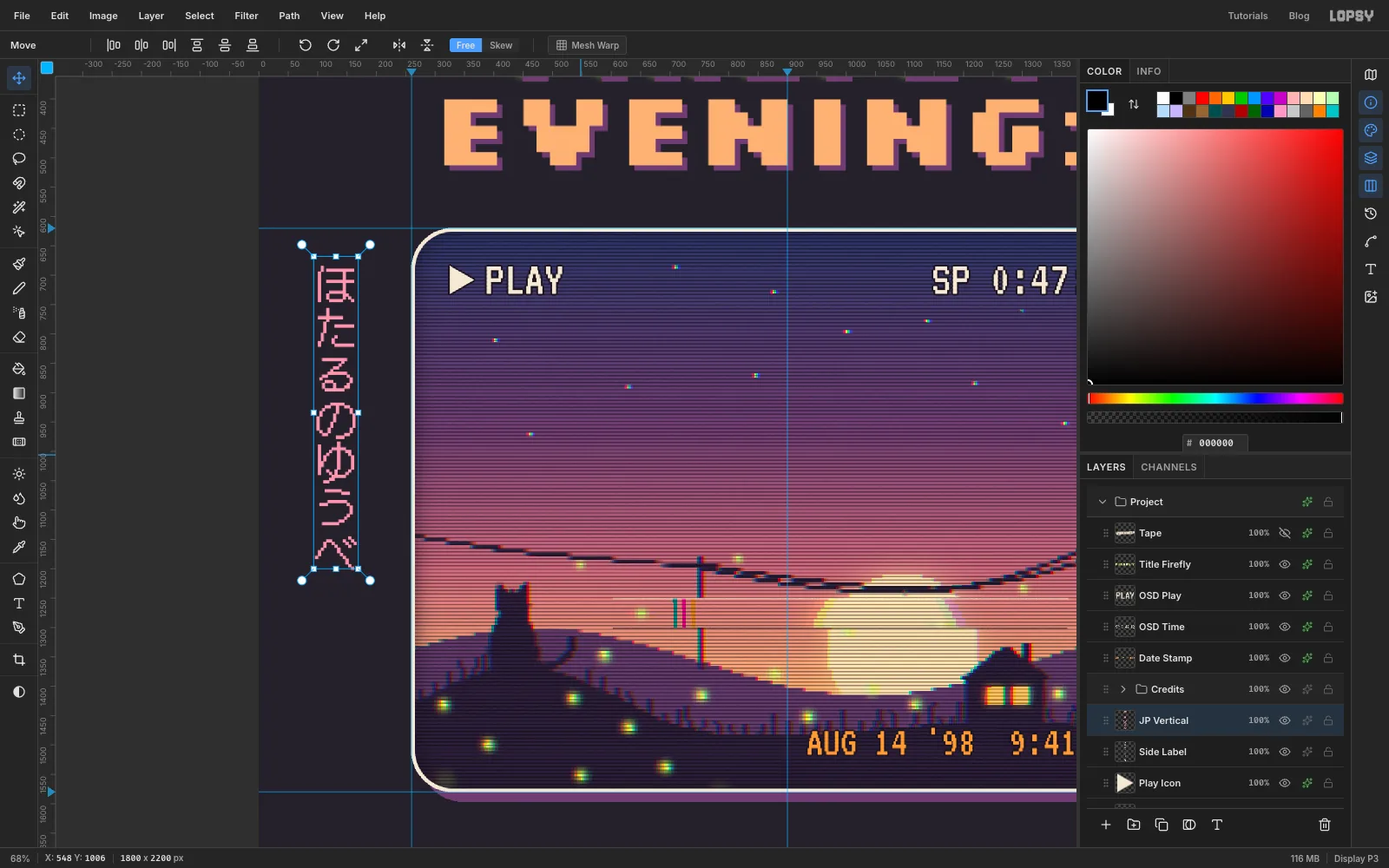Open the Path menu
The image size is (1389, 868).
(x=289, y=16)
